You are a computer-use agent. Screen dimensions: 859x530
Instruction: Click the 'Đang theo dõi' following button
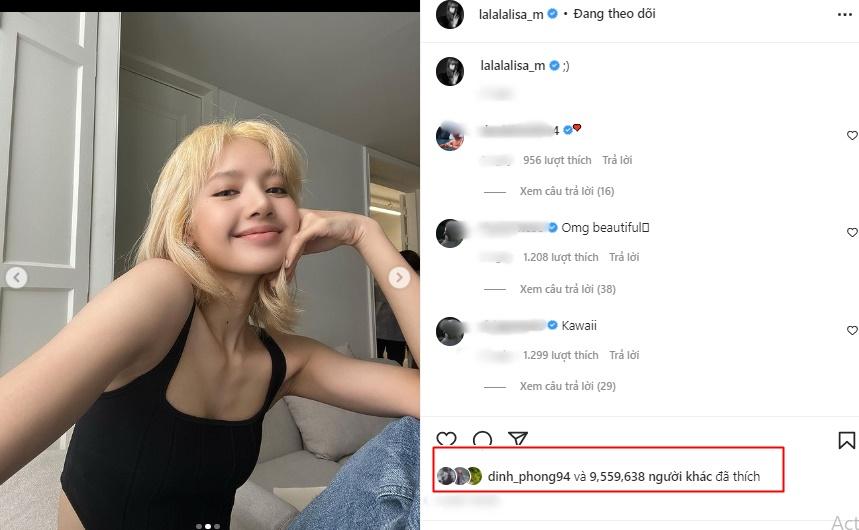pyautogui.click(x=614, y=14)
